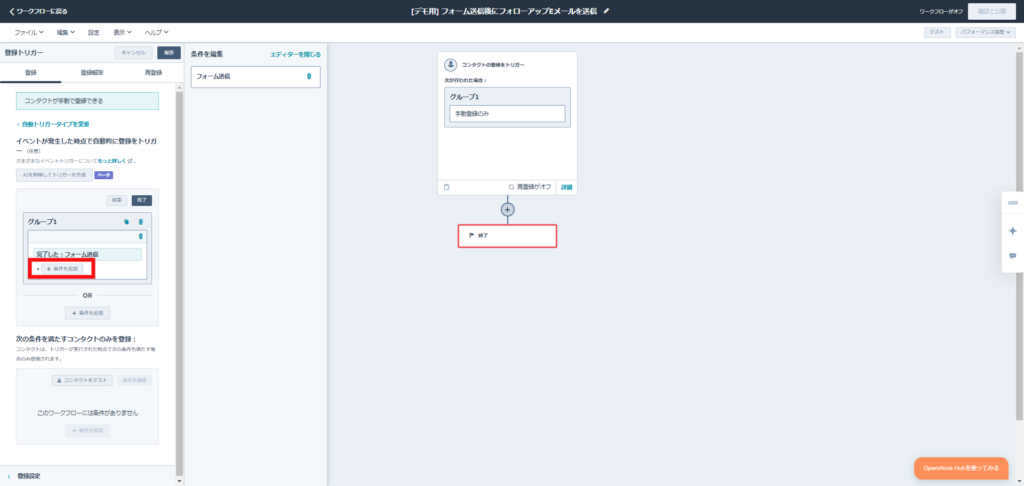
Task: Open the external link icon after もっと詳しく
Action: click(x=131, y=161)
